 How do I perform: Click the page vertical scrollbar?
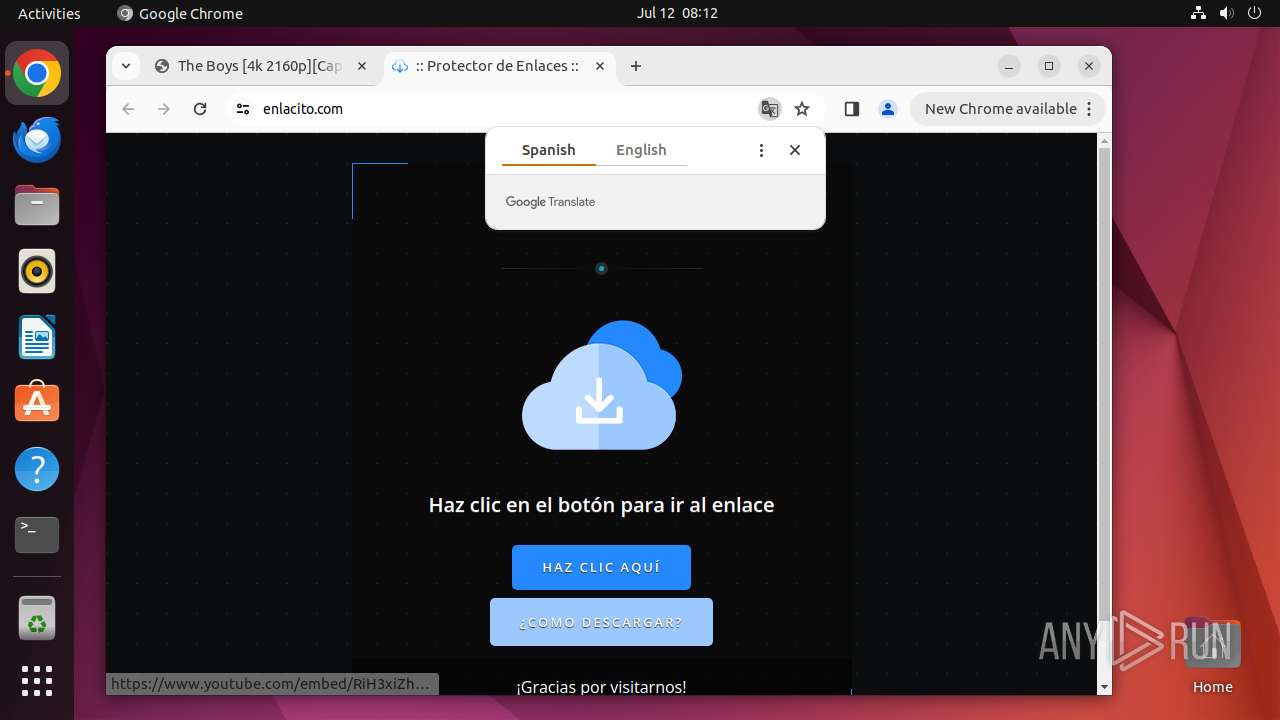click(1104, 384)
